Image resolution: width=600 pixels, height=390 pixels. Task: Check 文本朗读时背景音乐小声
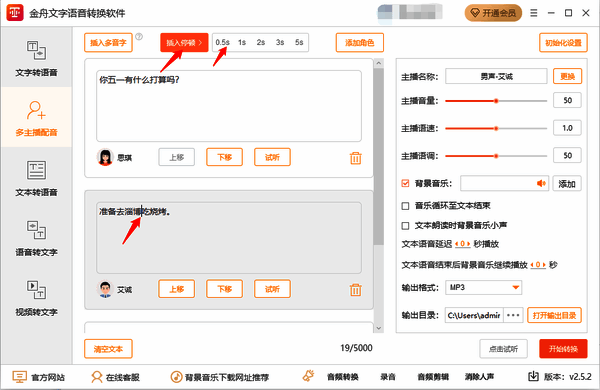click(x=405, y=226)
